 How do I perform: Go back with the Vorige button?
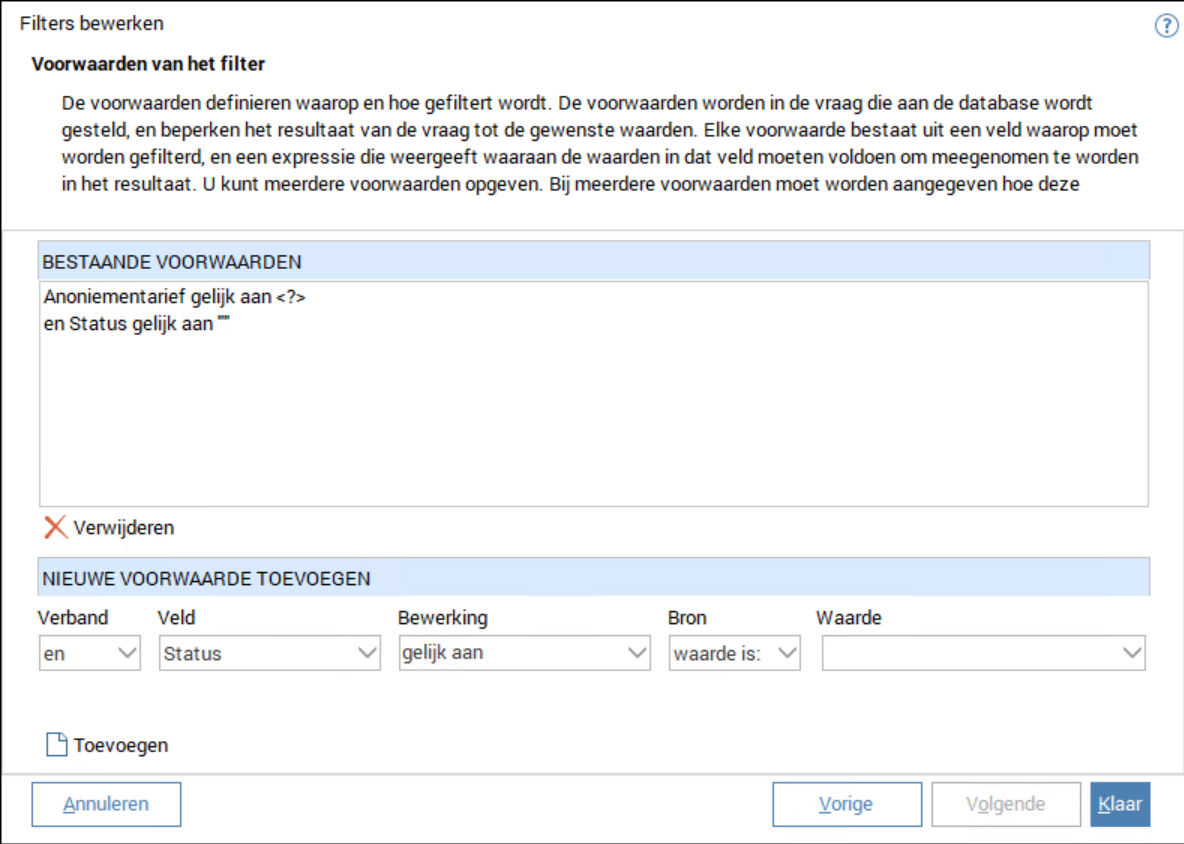pos(846,804)
